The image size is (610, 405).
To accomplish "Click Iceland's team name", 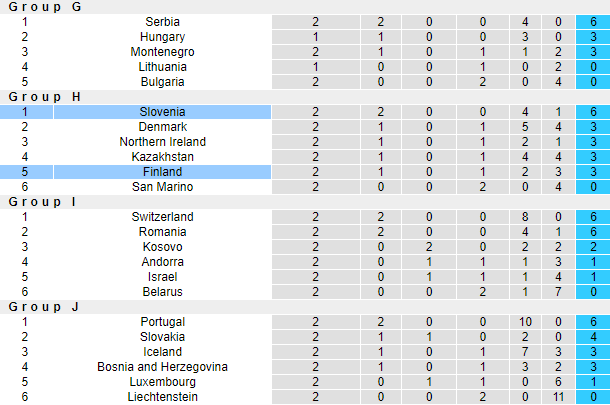I will 163,351.
